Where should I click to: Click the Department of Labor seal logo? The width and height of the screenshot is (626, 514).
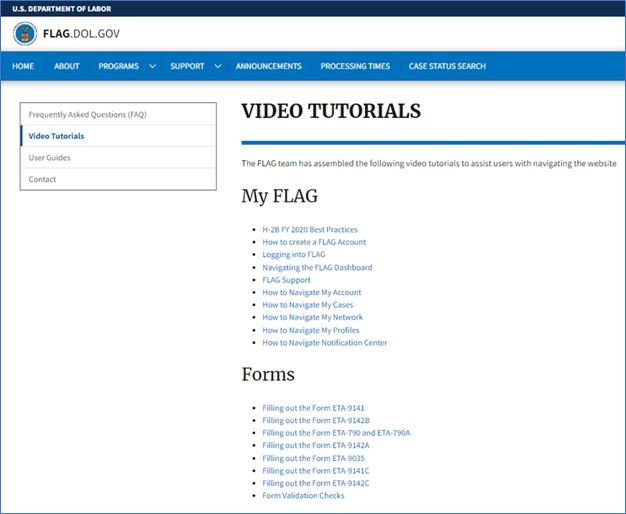25,33
